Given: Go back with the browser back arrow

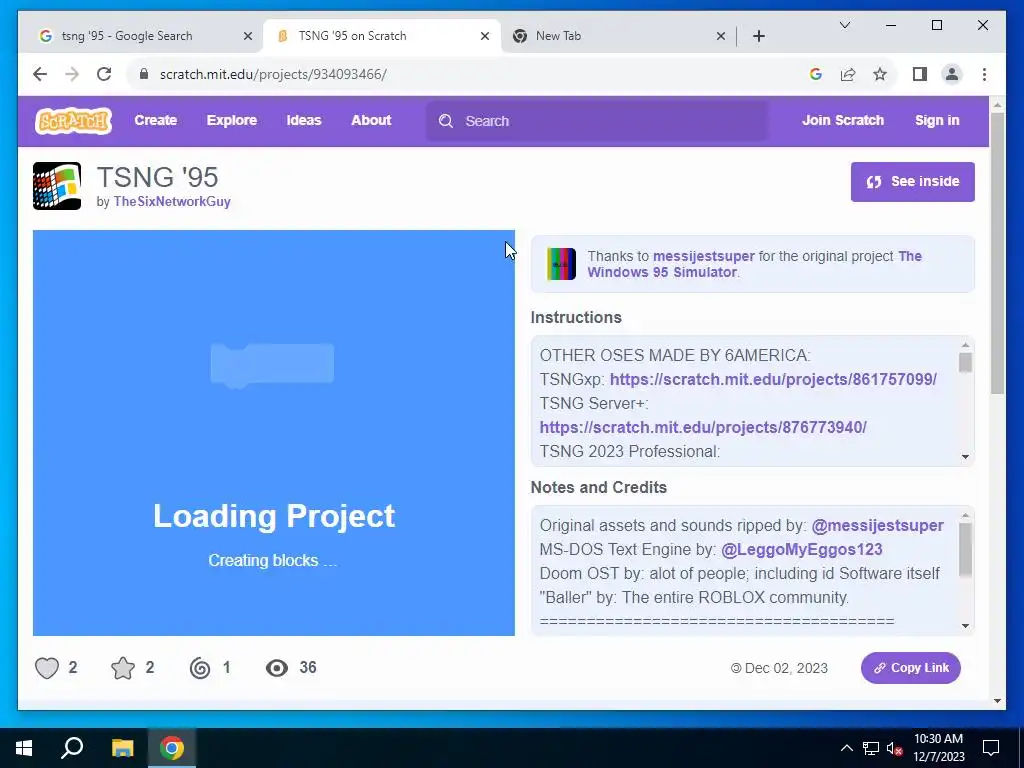Looking at the screenshot, I should pos(40,74).
